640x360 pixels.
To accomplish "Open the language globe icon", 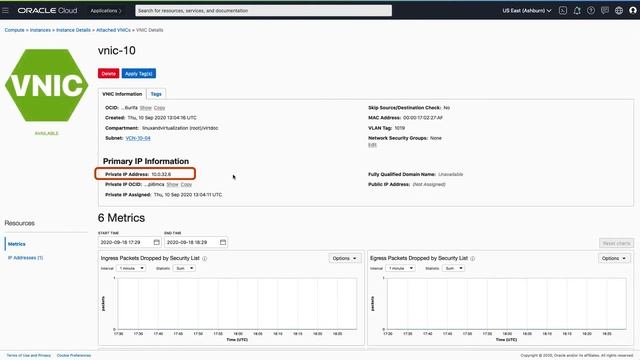I will (x=619, y=11).
